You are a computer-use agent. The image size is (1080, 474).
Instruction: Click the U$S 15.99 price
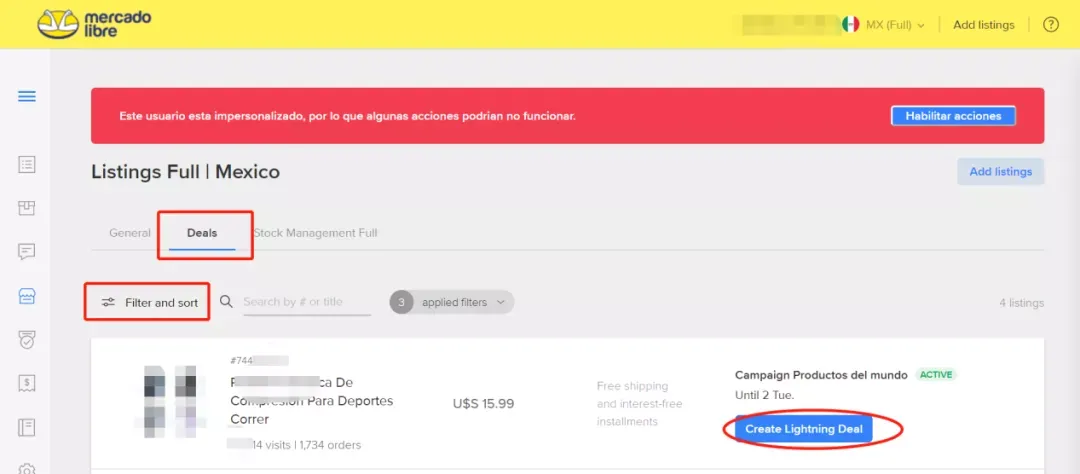[x=484, y=404]
